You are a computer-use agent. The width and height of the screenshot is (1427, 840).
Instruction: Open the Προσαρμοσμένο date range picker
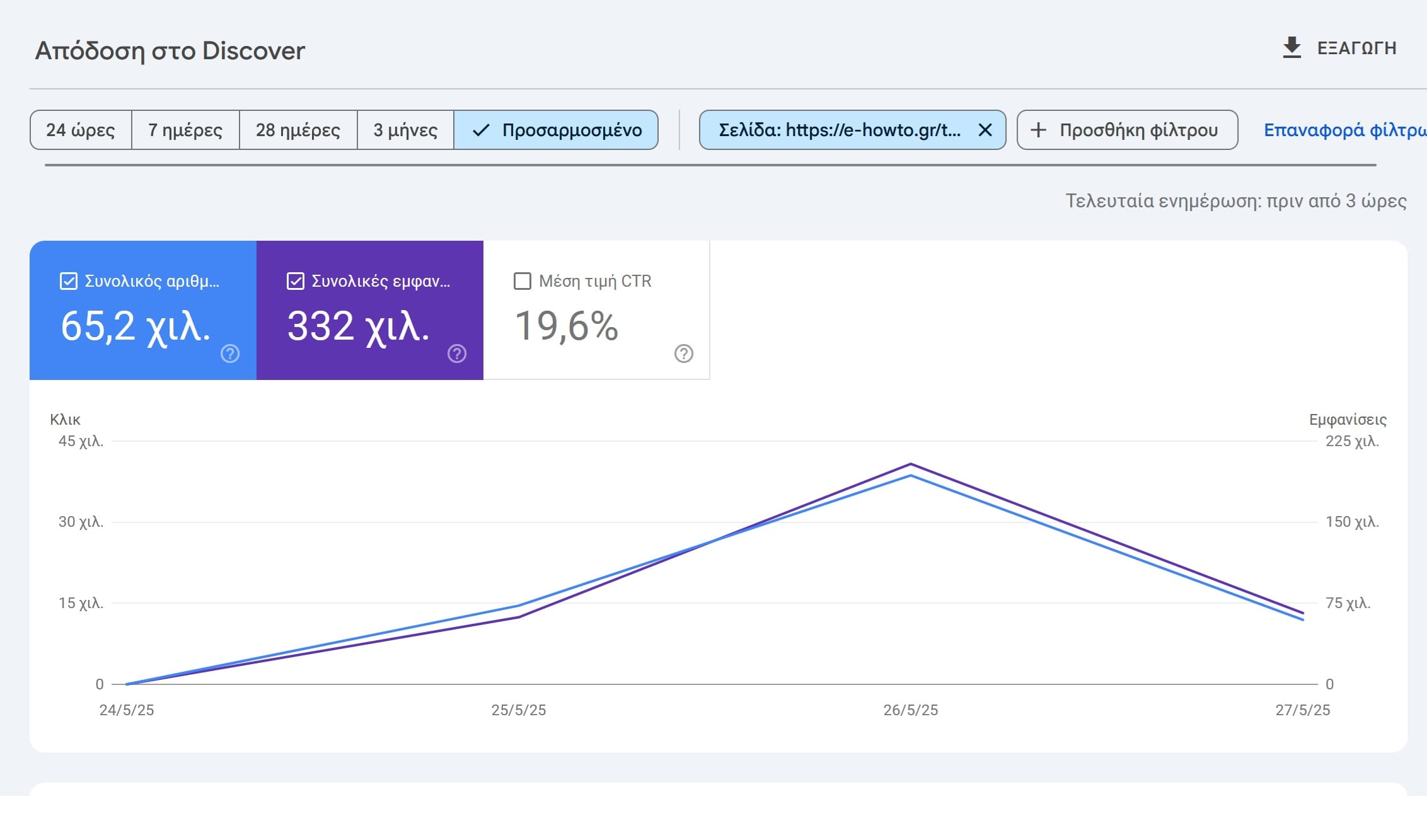[x=571, y=130]
